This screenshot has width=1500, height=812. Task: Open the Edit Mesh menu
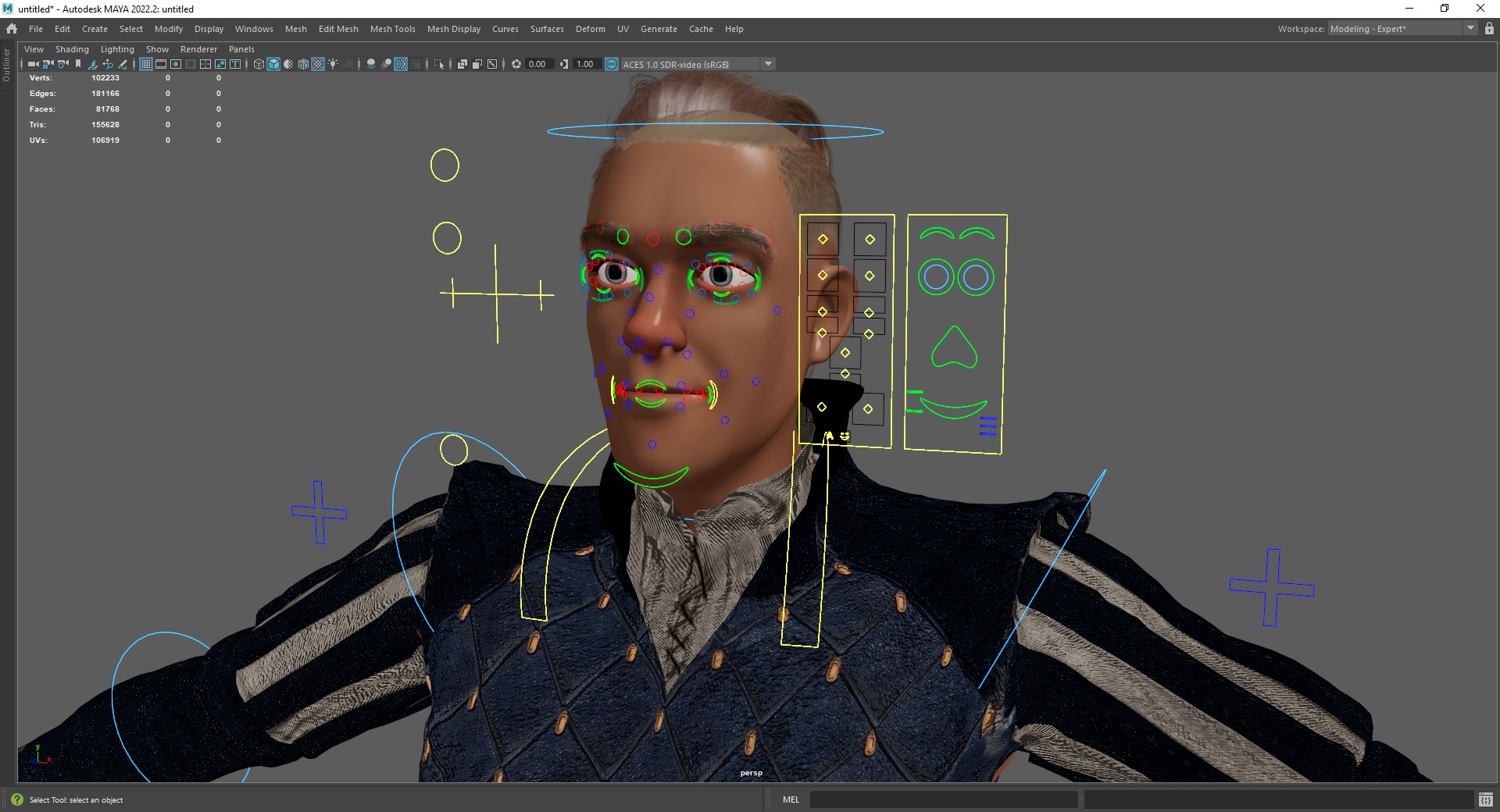tap(338, 29)
